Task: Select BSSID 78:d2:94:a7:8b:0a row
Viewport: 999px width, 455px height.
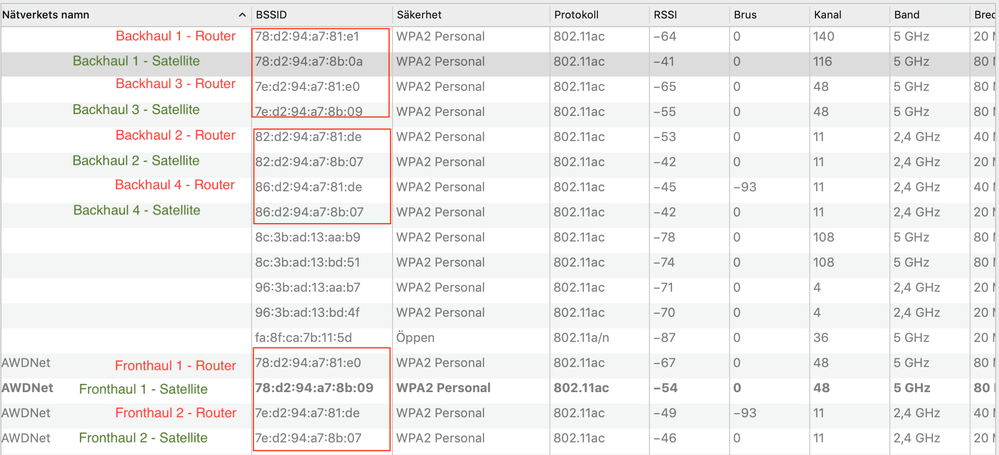Action: point(308,62)
